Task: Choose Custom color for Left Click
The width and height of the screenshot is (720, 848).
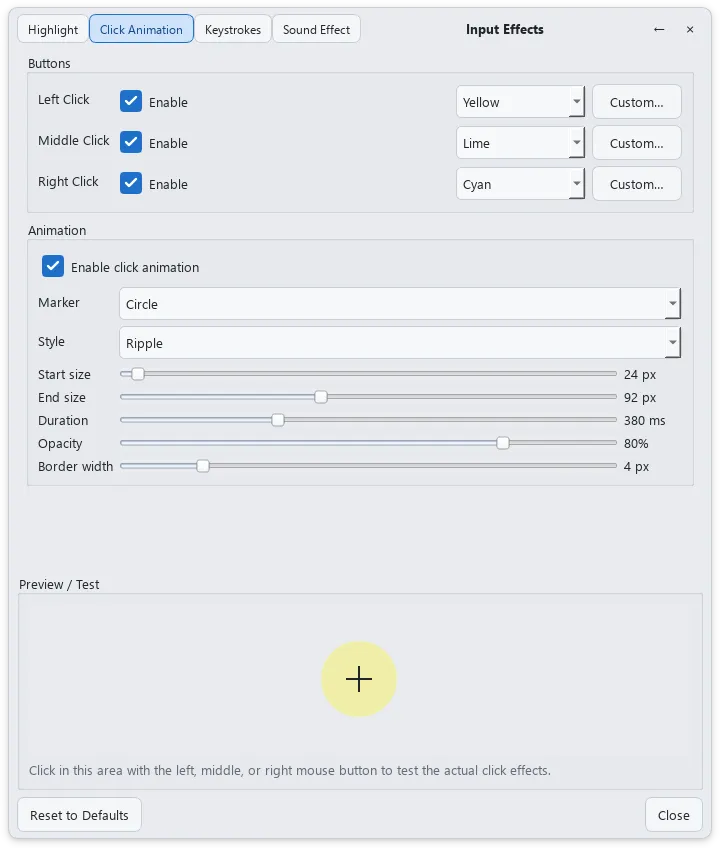Action: tap(637, 102)
